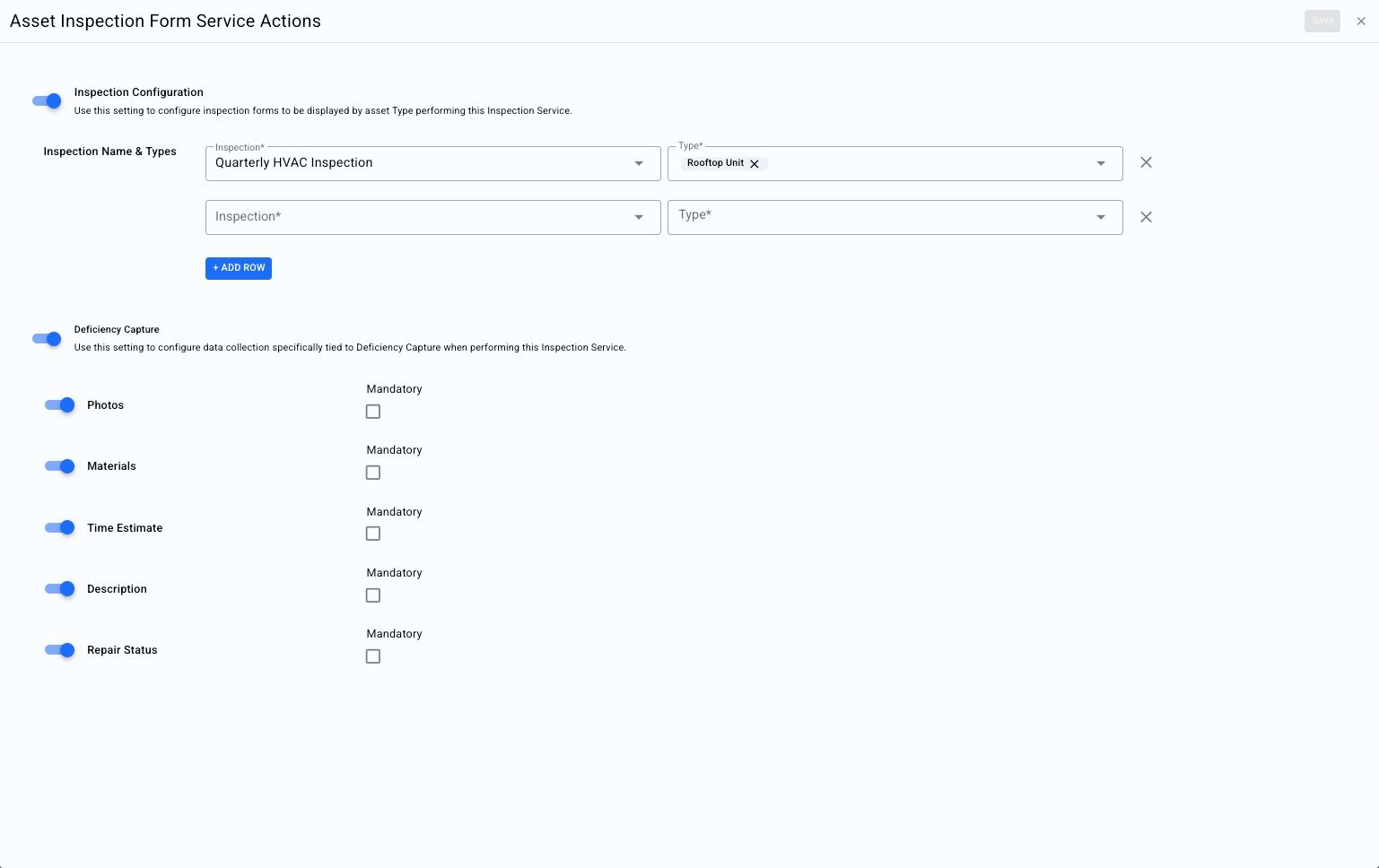Toggle the Inspection Configuration switch
The width and height of the screenshot is (1379, 868).
[47, 101]
